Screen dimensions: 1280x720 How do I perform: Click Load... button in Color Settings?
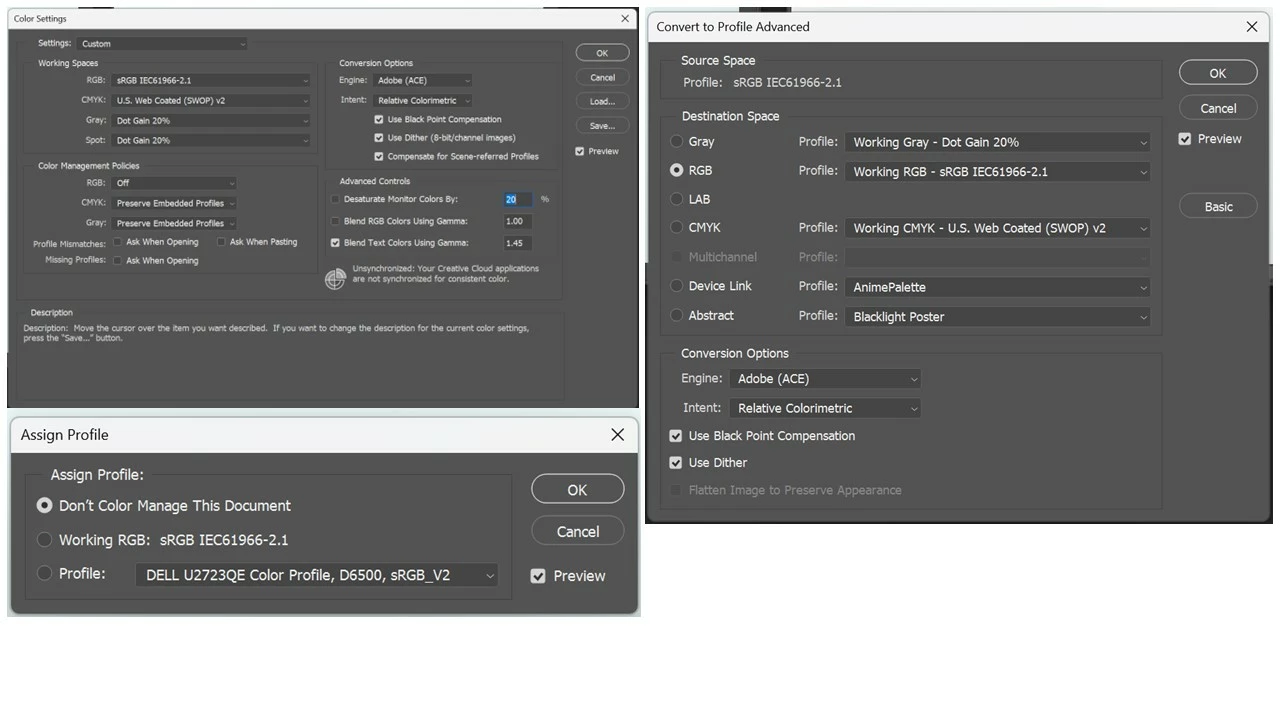click(x=602, y=101)
